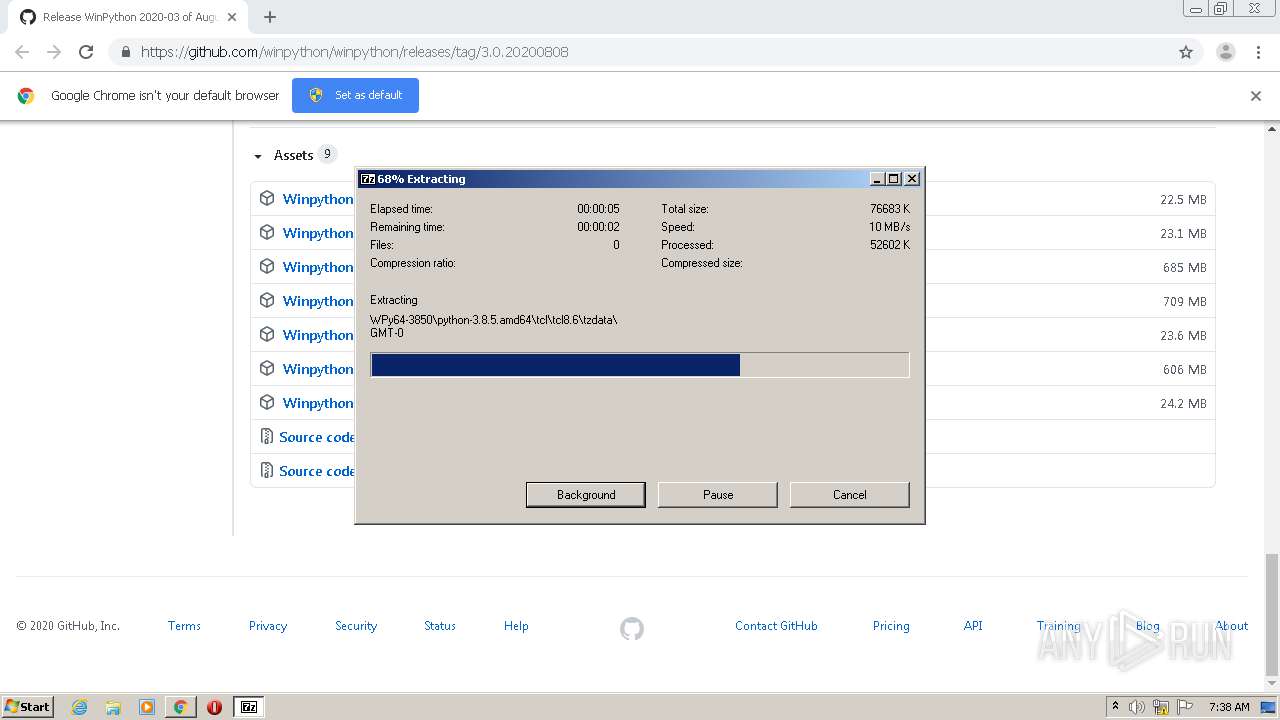1280x720 pixels.
Task: Click the extraction progress bar
Action: coord(640,365)
